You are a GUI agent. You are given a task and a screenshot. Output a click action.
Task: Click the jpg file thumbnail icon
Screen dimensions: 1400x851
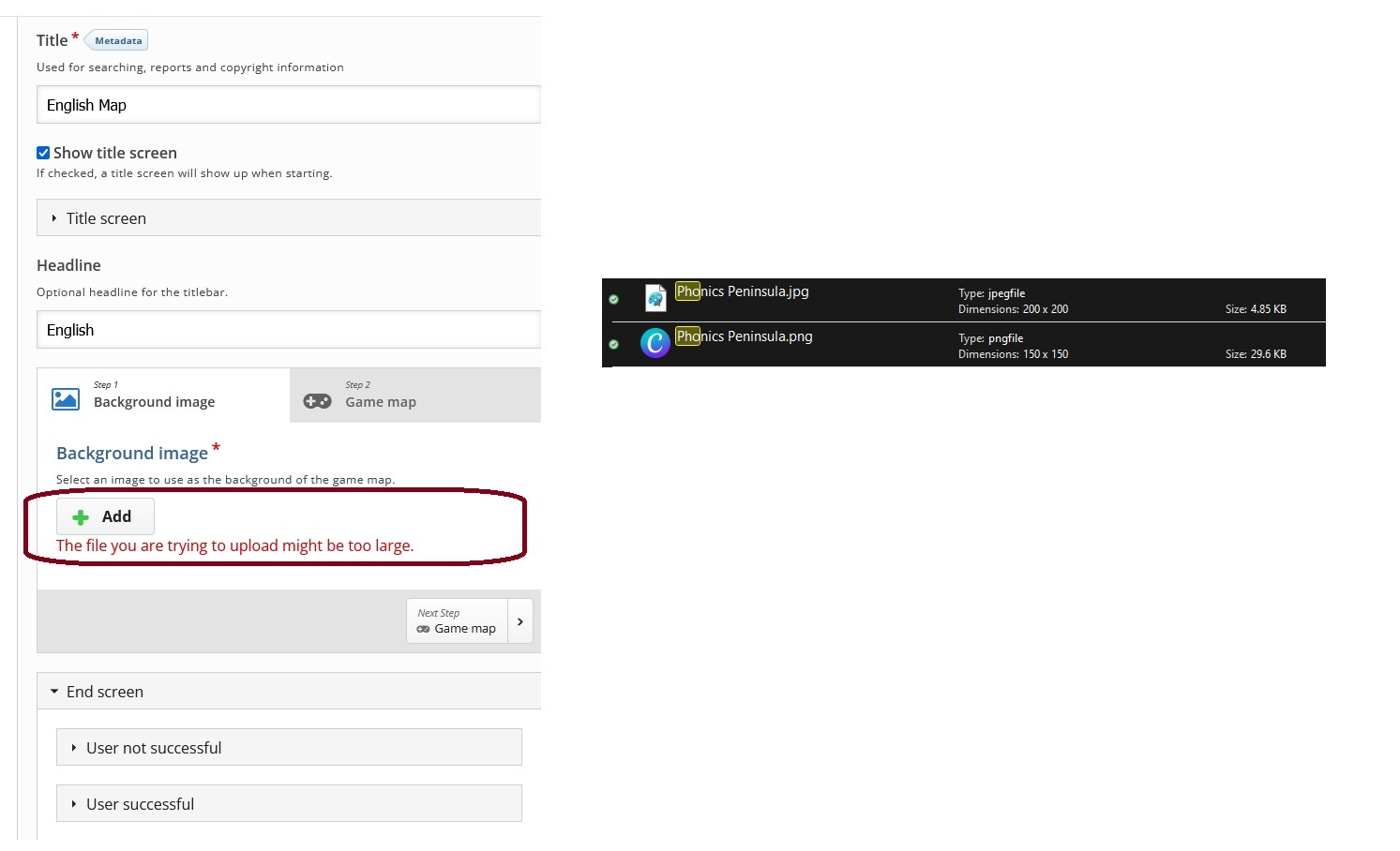655,298
